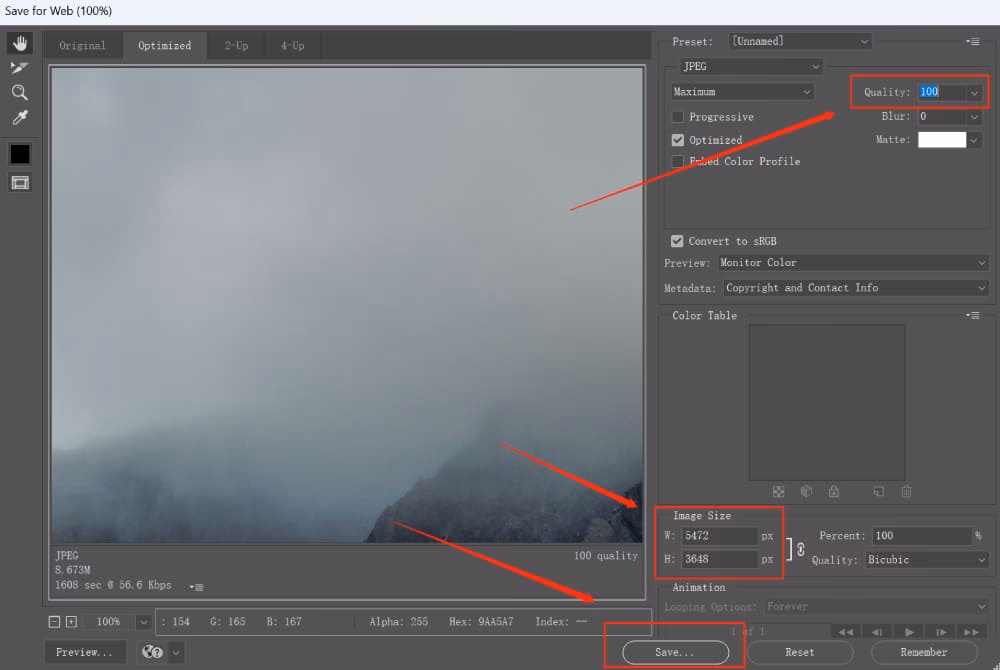Image resolution: width=1000 pixels, height=670 pixels.
Task: Open the browser preview icon with question mark
Action: coord(153,652)
